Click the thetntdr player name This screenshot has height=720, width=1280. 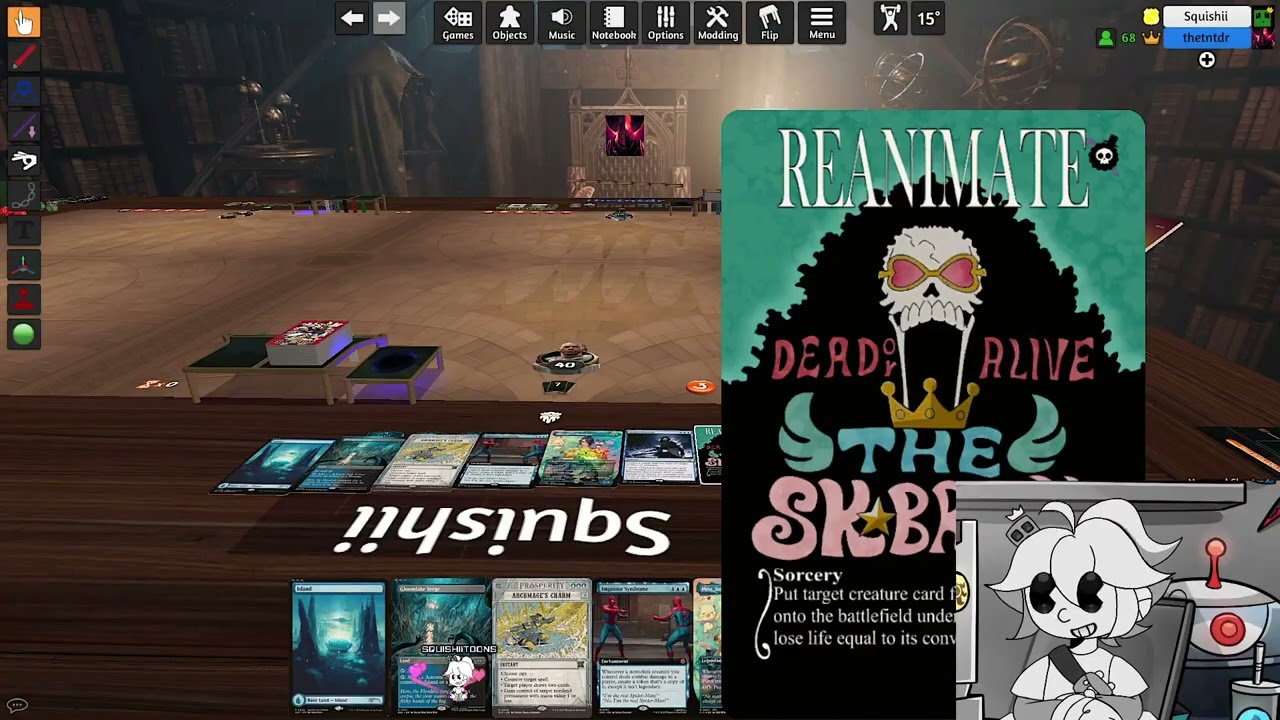[1206, 38]
